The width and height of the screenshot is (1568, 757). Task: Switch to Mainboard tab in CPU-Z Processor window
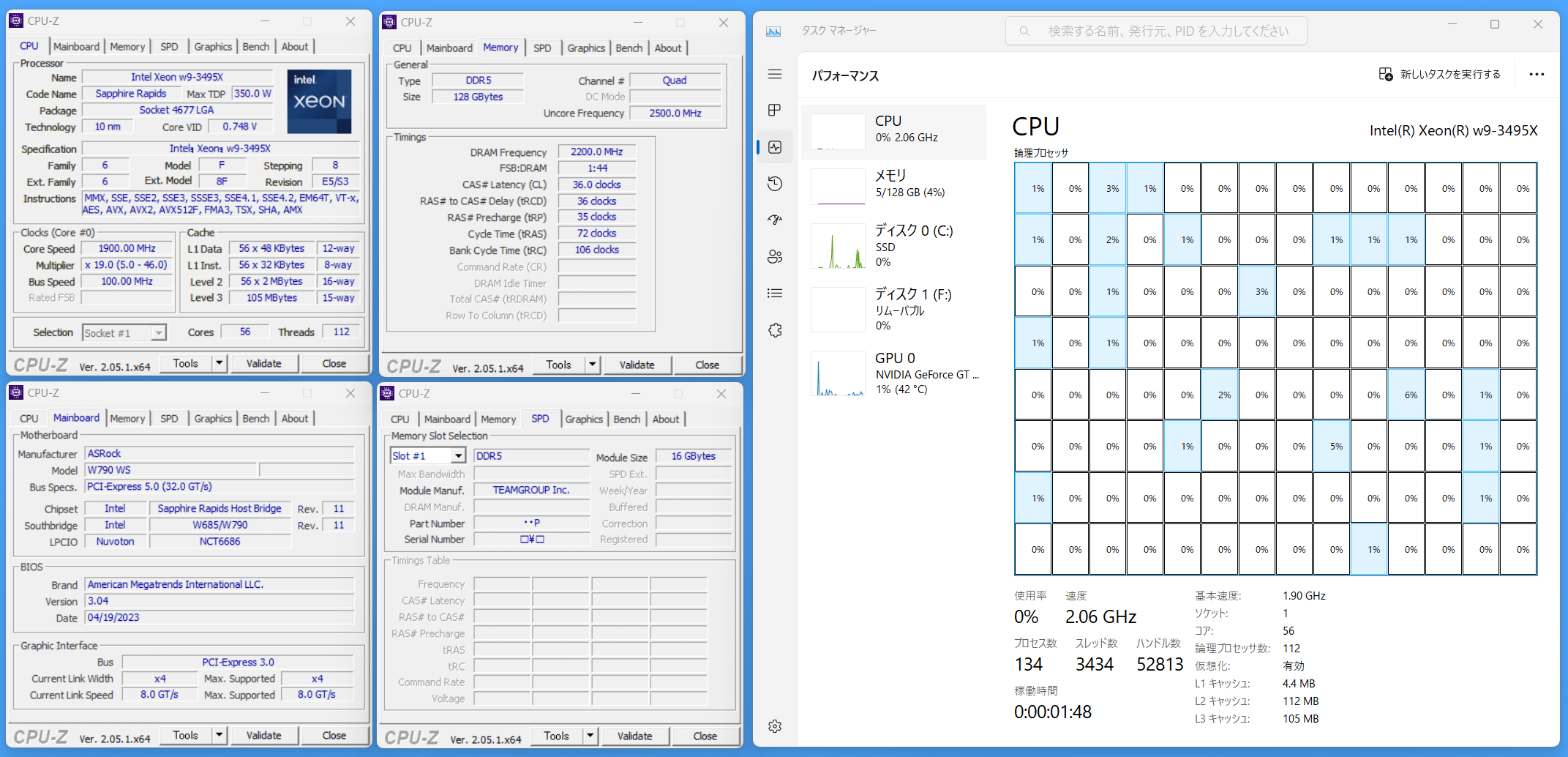pos(76,47)
